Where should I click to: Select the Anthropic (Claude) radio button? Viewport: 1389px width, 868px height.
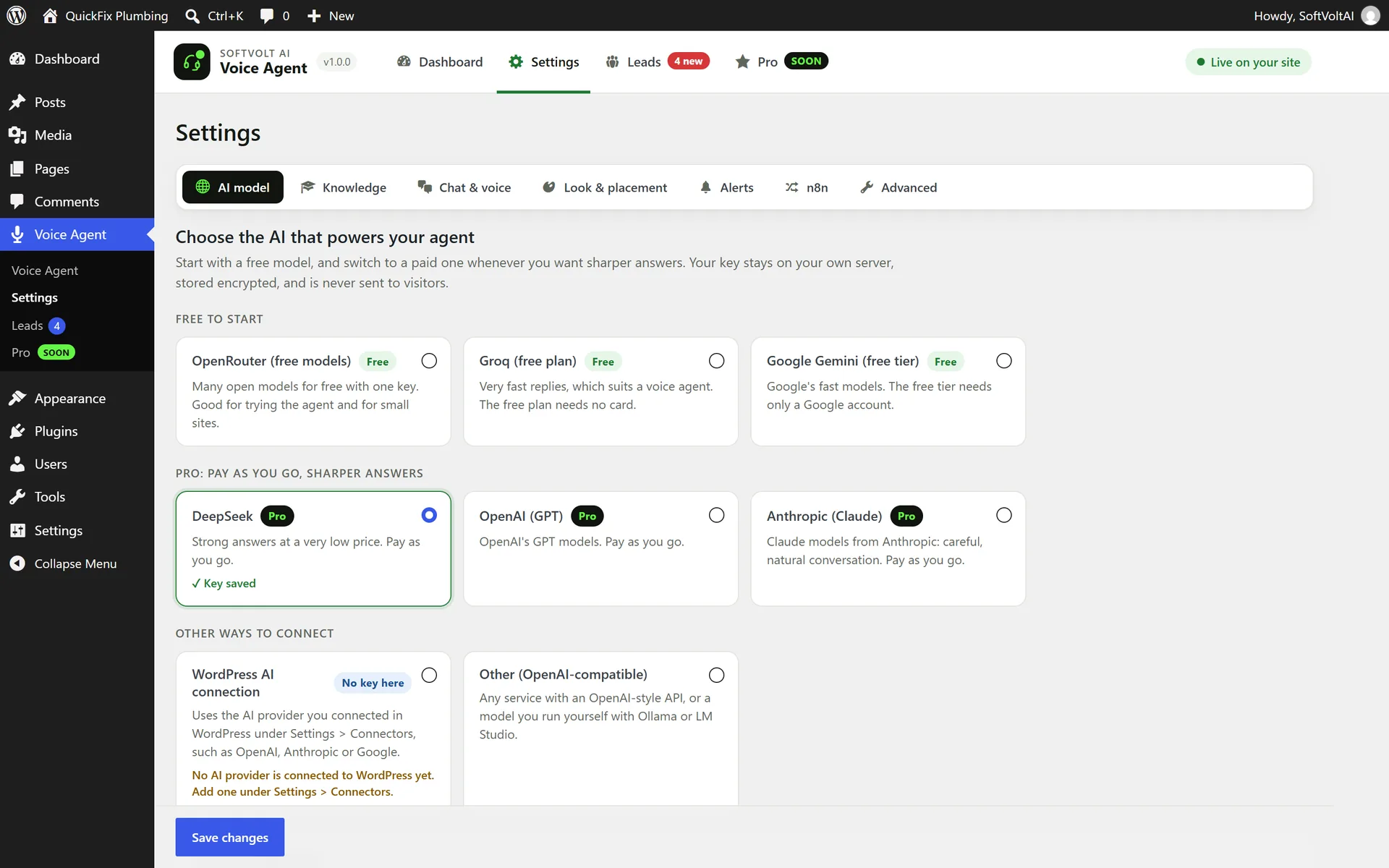[x=1004, y=515]
